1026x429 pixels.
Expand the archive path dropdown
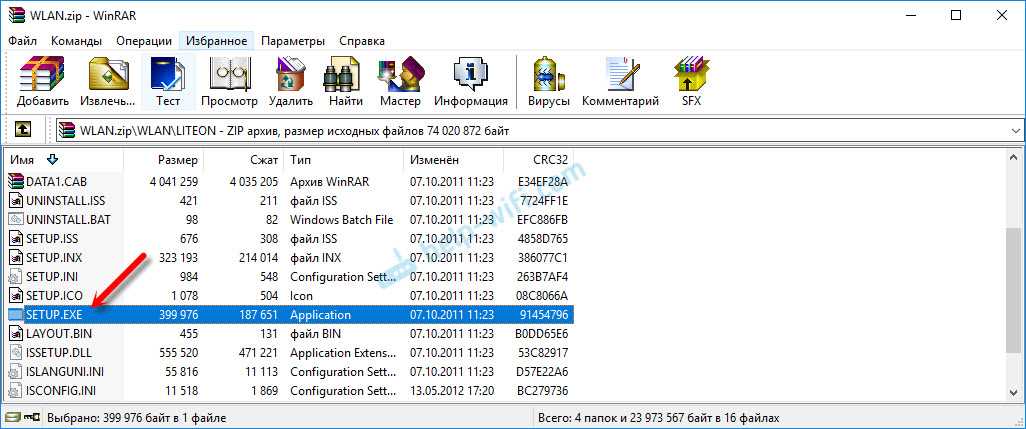tap(1016, 131)
